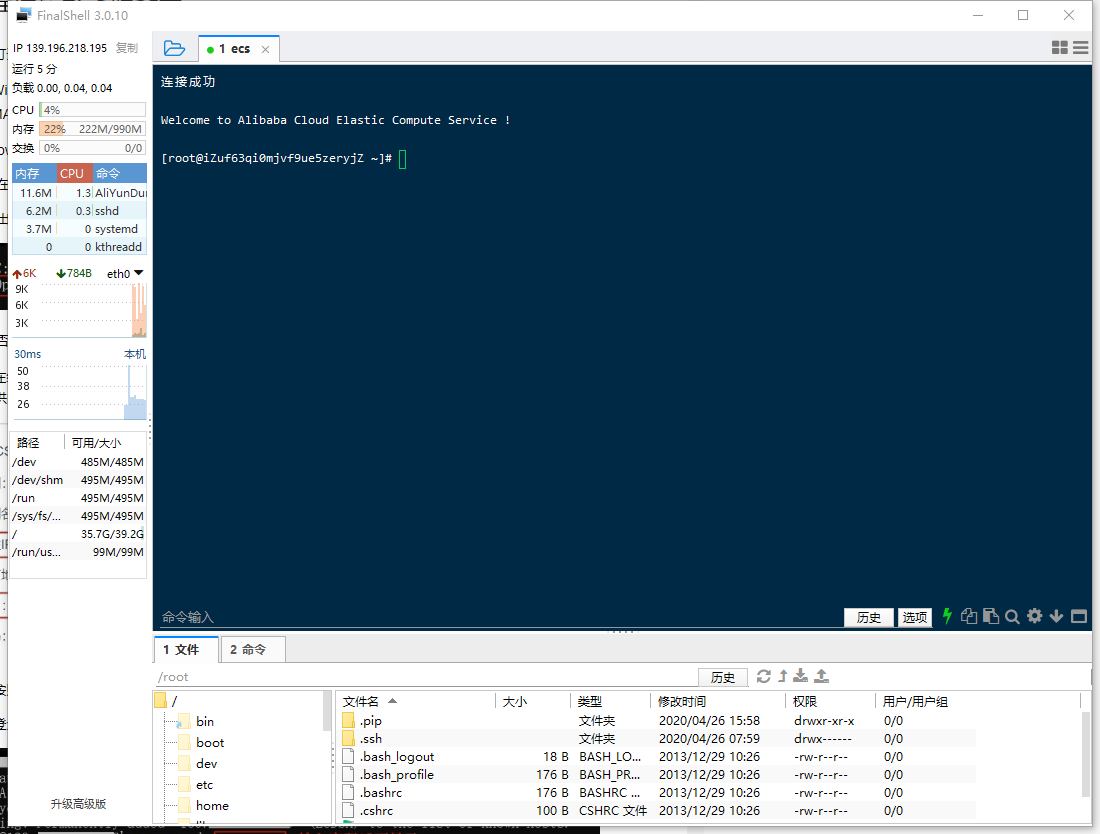The image size is (1100, 834).
Task: Refresh the /root file listing
Action: click(763, 676)
